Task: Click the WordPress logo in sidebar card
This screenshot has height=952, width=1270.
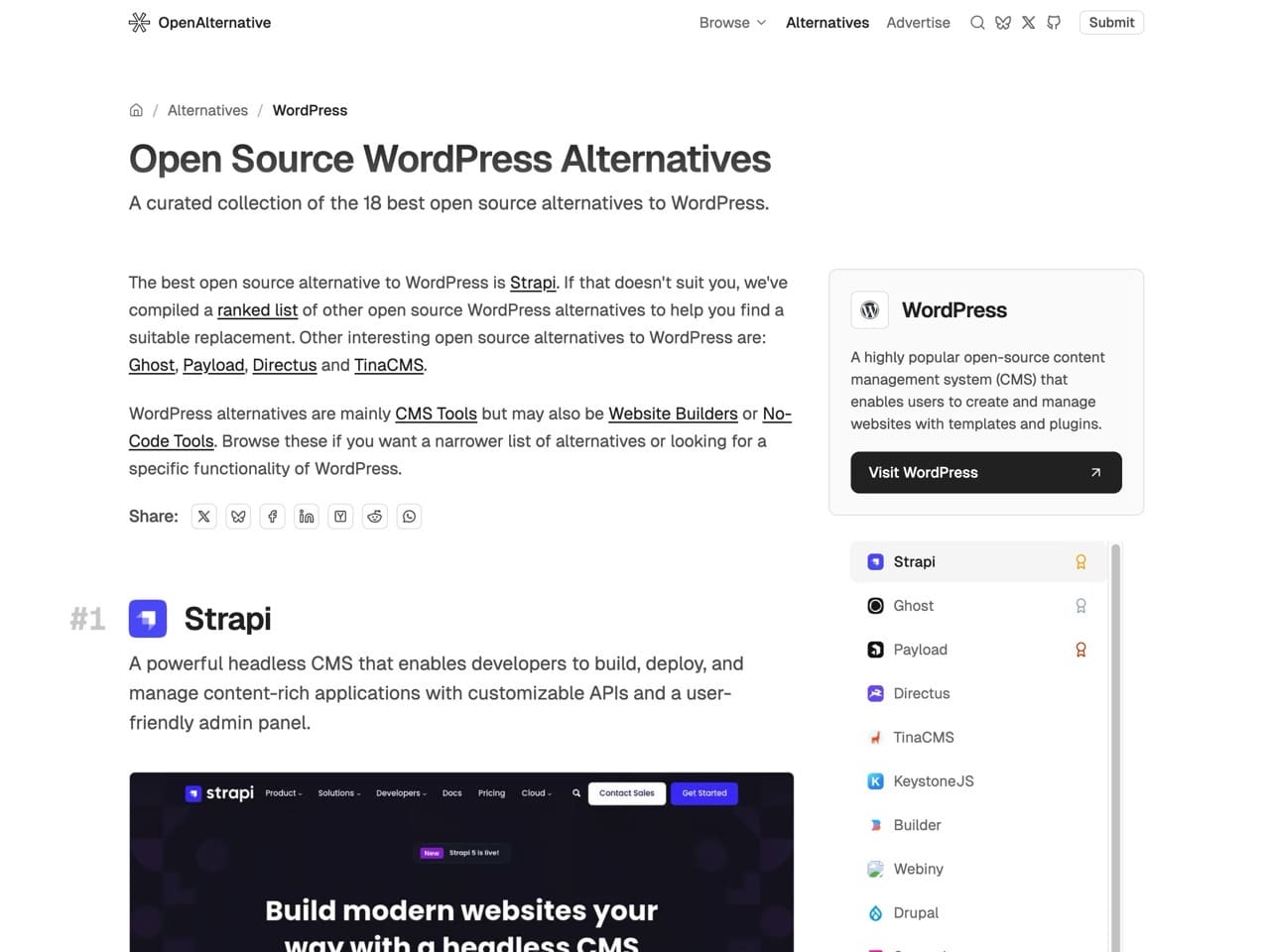Action: coord(870,309)
